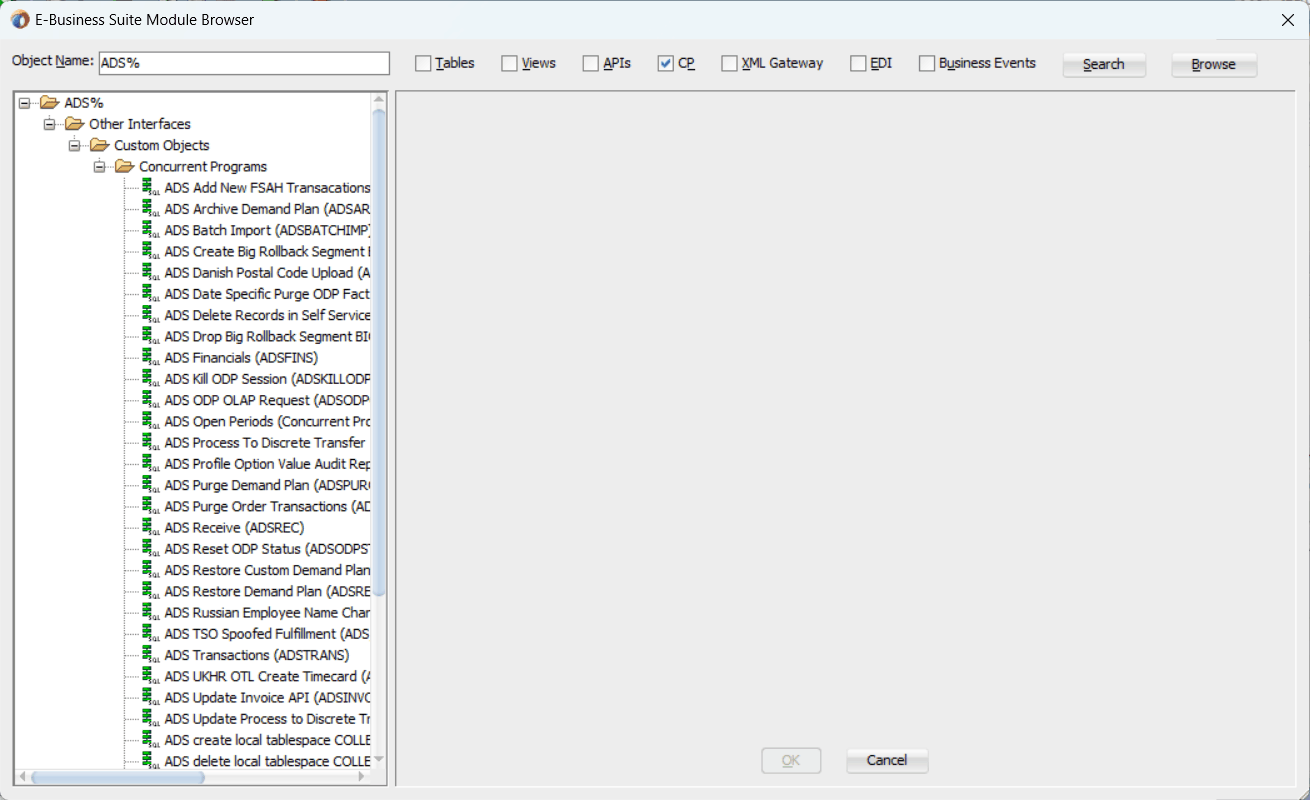The height and width of the screenshot is (800, 1310).
Task: Click the icon beside ADS Receive (ADSREC)
Action: click(x=151, y=528)
